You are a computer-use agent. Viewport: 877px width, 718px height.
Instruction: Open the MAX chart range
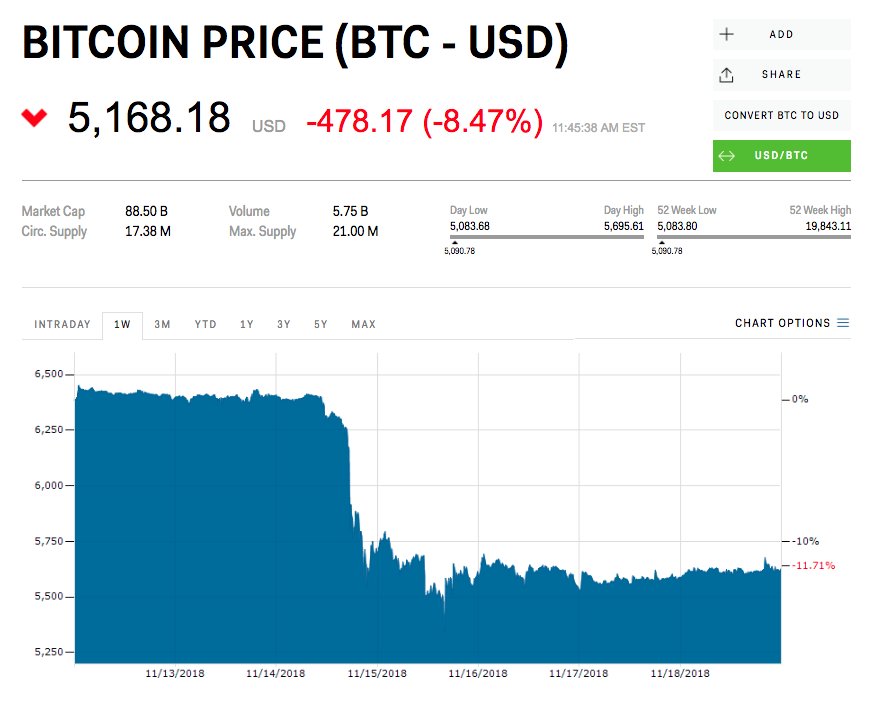(x=363, y=324)
